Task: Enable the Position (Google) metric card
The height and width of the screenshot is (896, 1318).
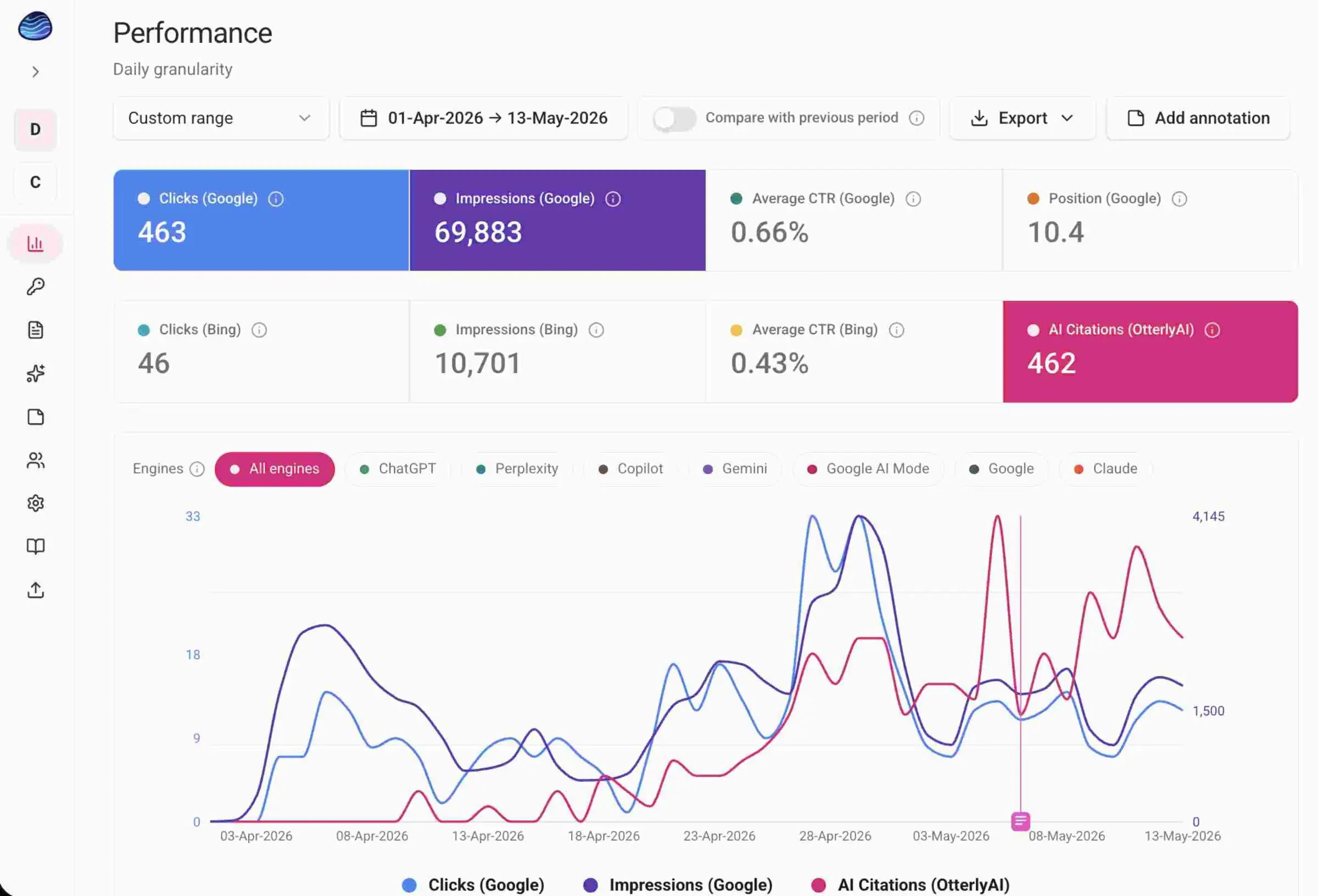Action: click(x=1150, y=220)
